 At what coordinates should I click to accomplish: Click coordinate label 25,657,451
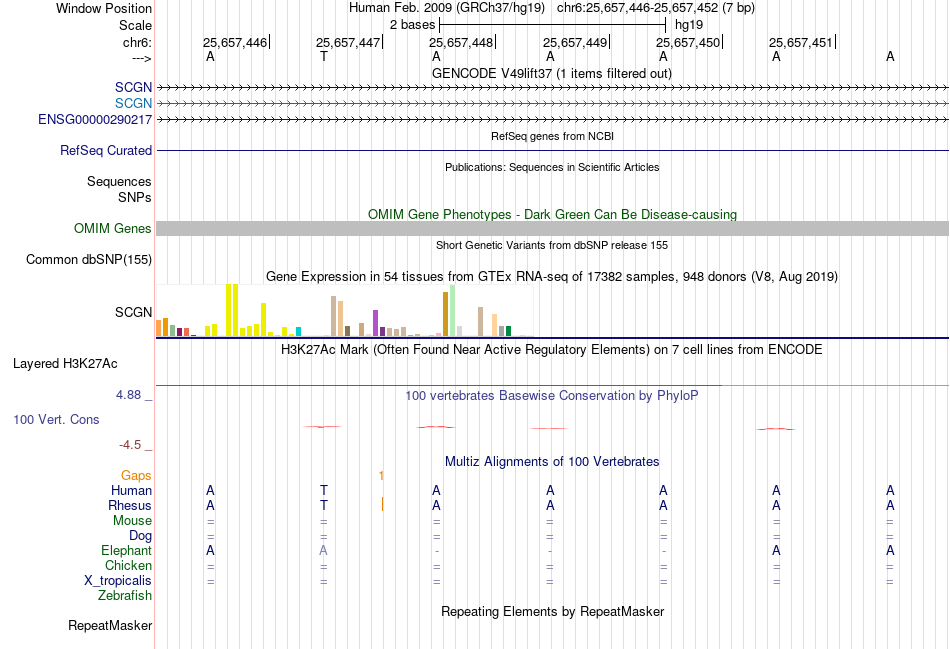coord(801,42)
